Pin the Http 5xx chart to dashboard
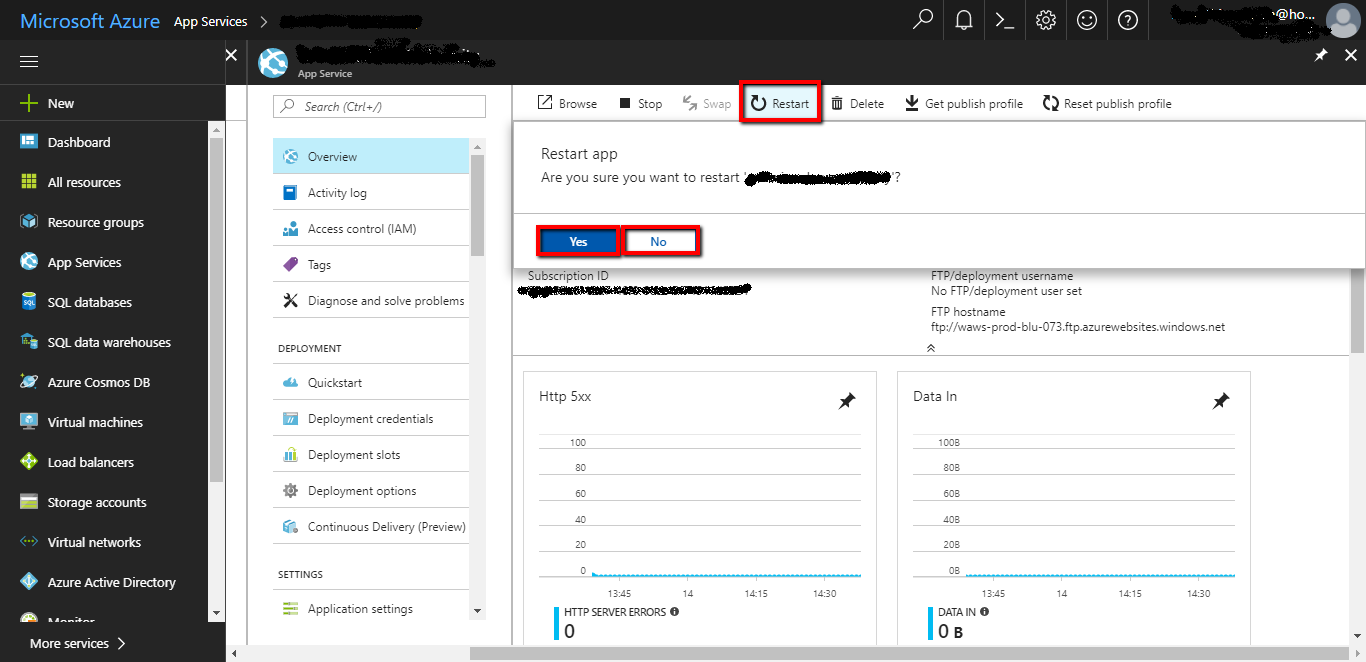This screenshot has height=662, width=1366. click(x=847, y=400)
